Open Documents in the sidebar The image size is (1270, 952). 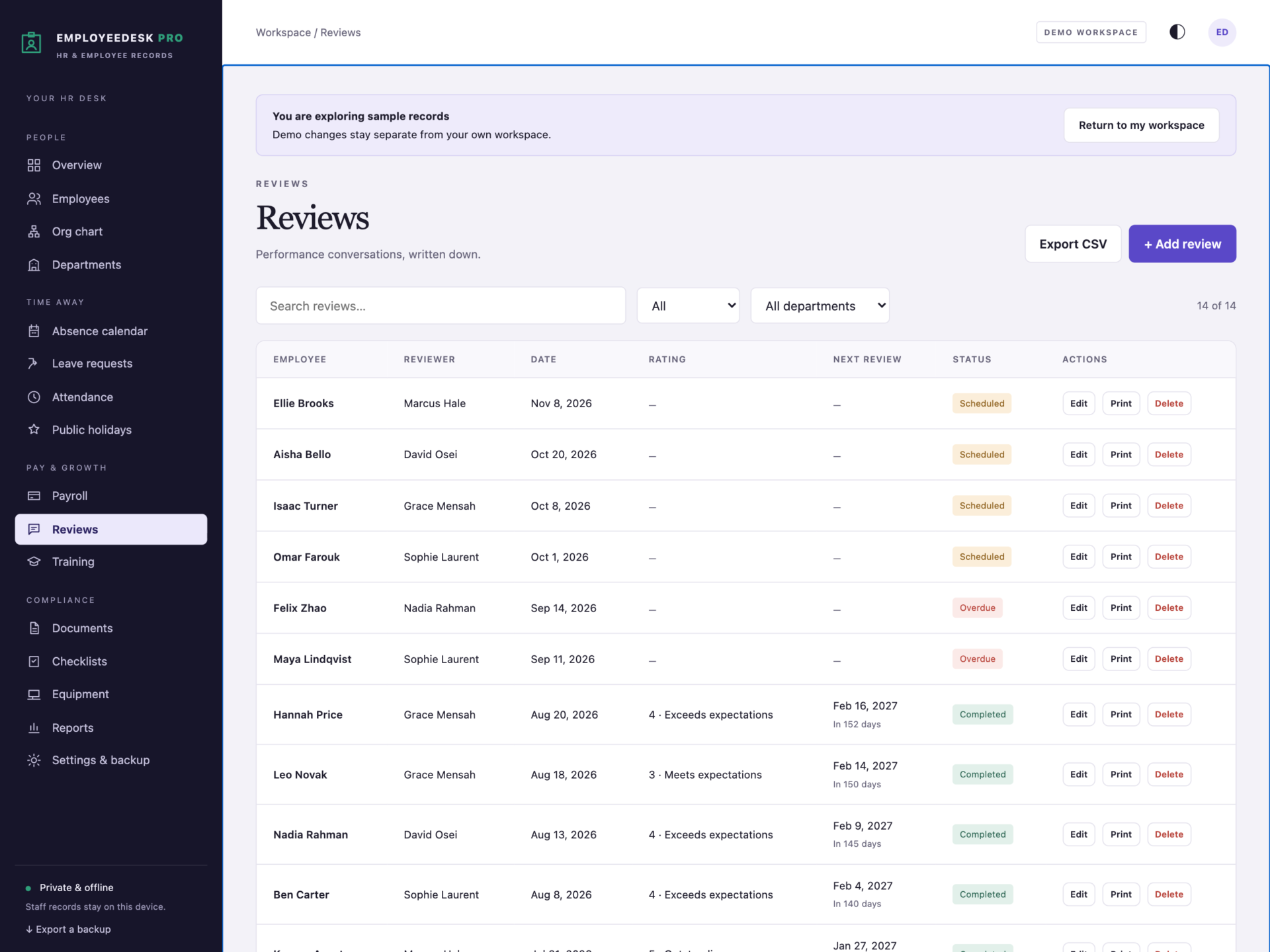pos(111,628)
